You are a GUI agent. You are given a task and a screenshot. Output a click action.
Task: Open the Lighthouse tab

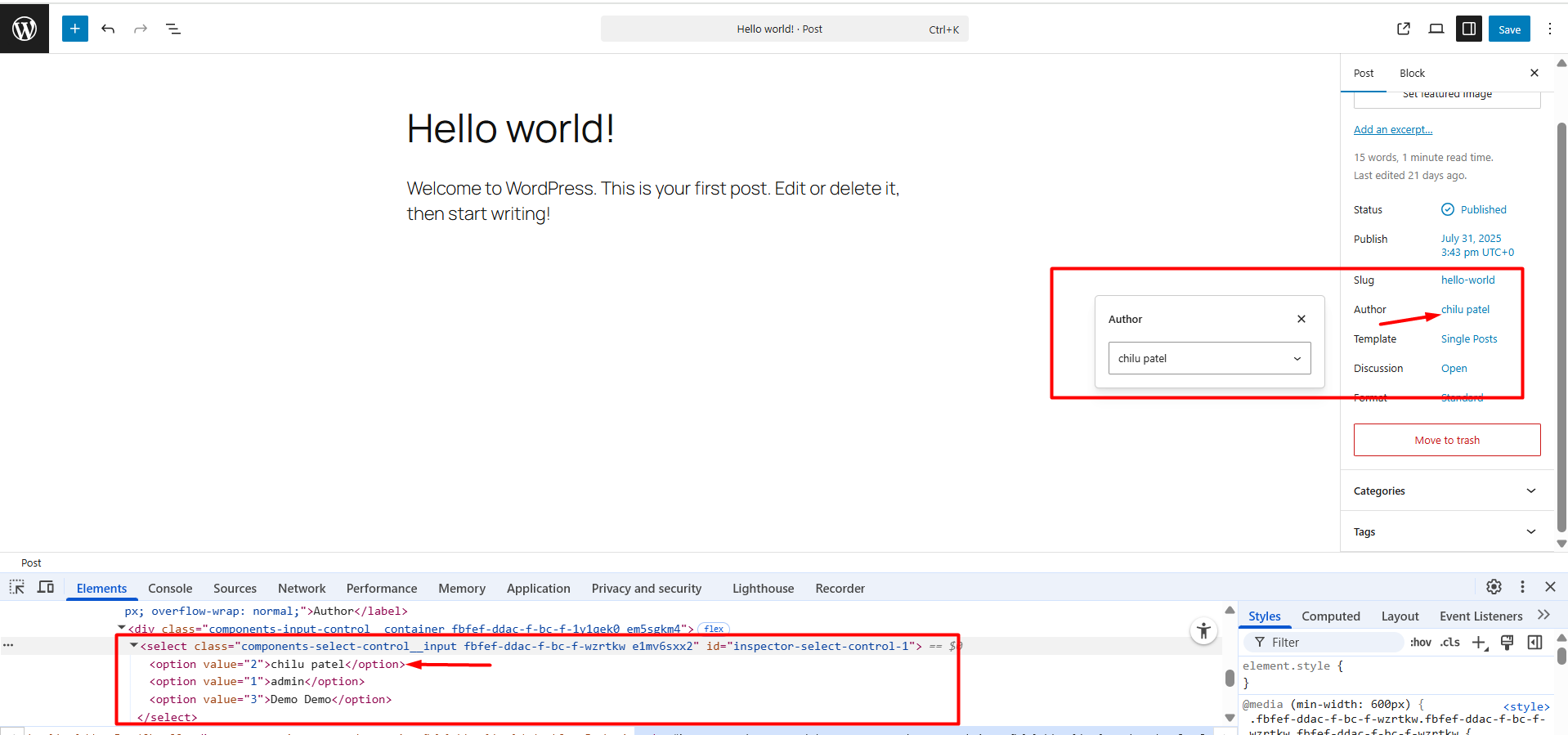pos(763,589)
